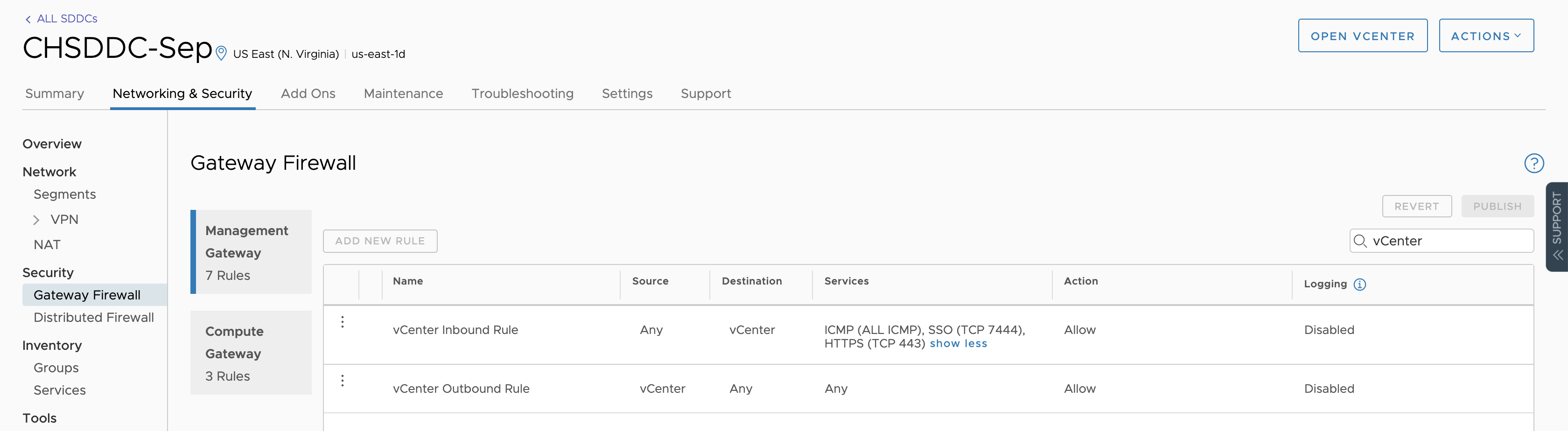Navigate back via ALL SDDCs link

point(67,19)
